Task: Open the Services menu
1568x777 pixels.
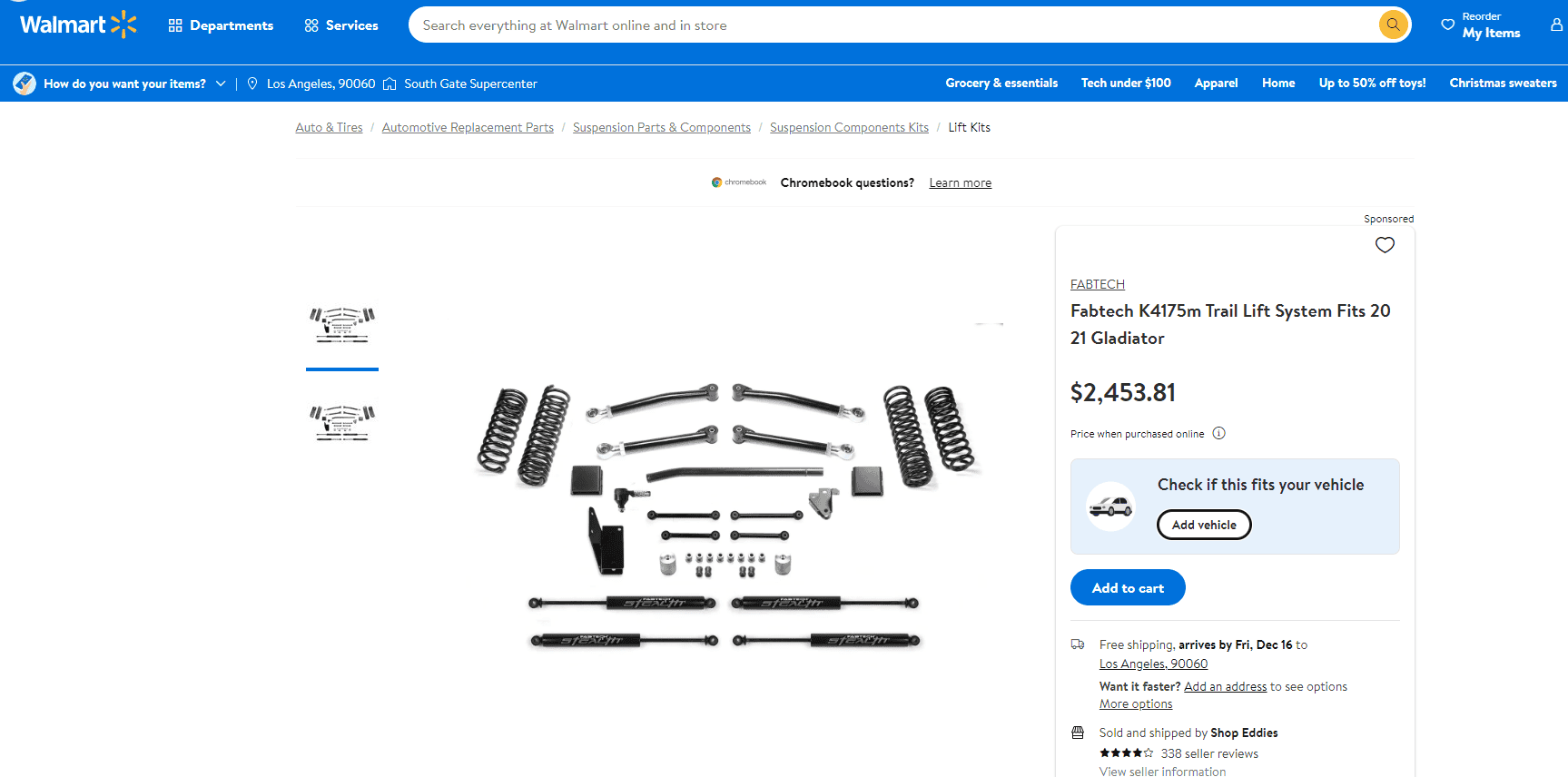Action: click(341, 25)
